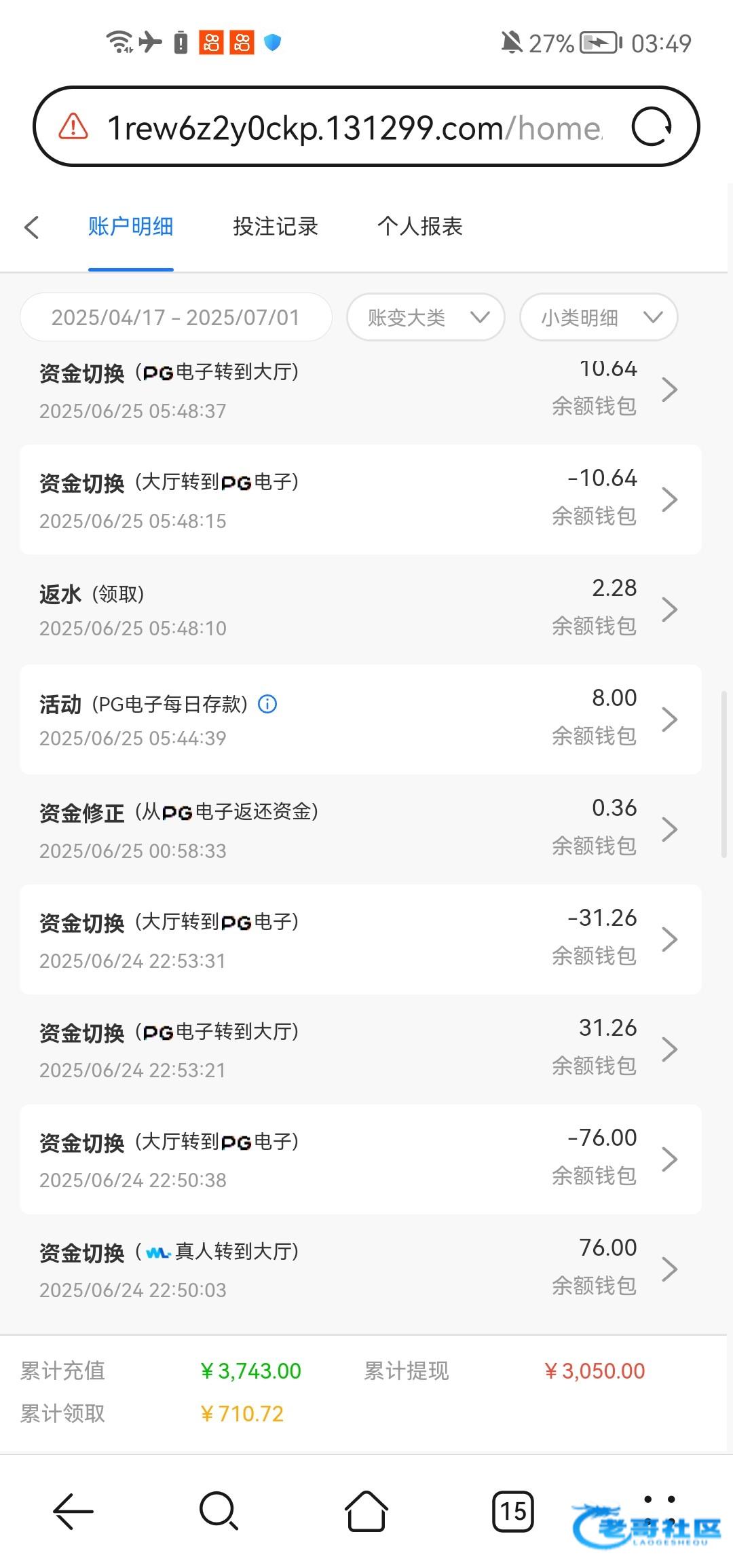Expand the 小类明细 dropdown

pyautogui.click(x=599, y=317)
